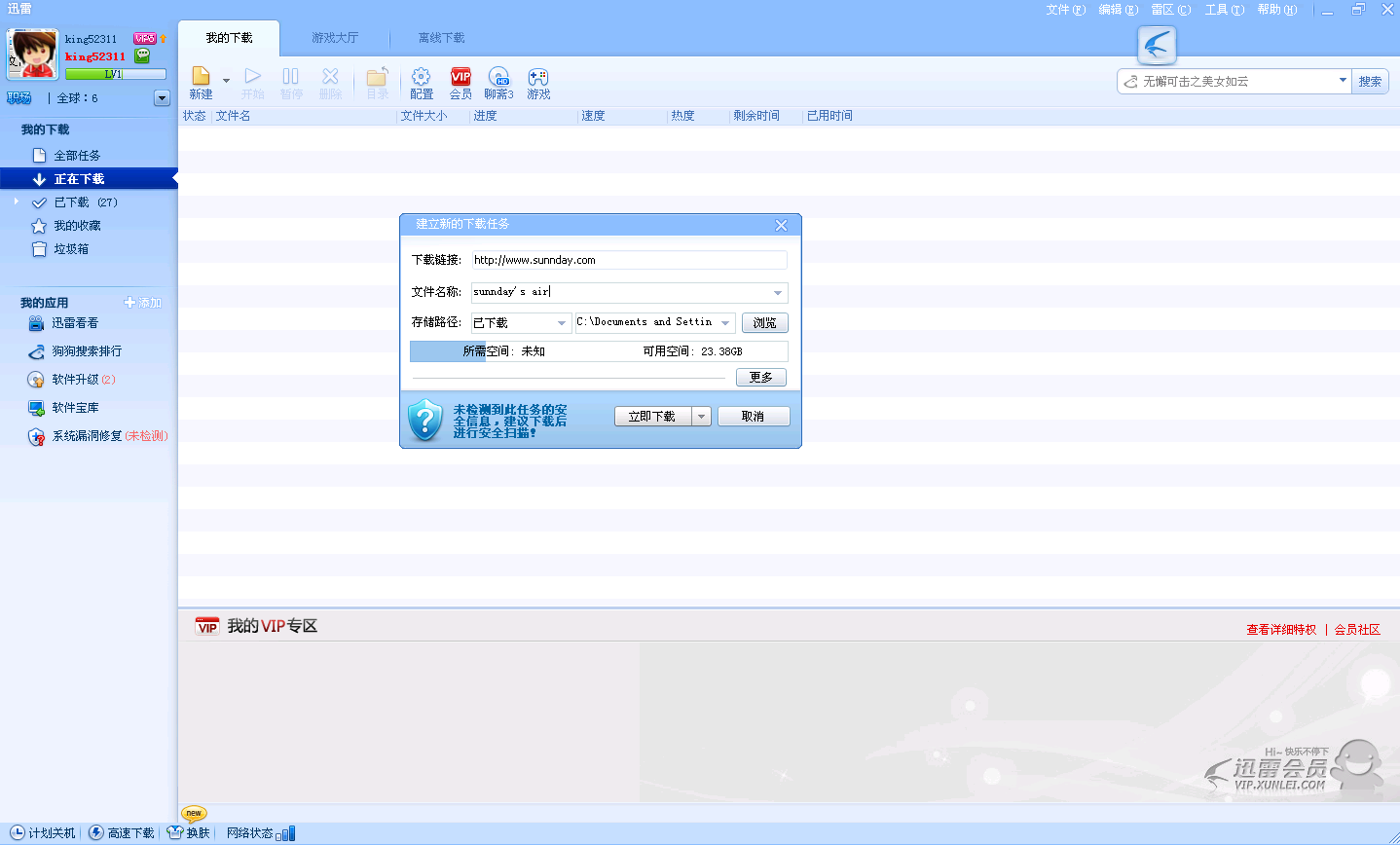Open the chat (聊斋3) toolbar icon
Image resolution: width=1400 pixels, height=845 pixels.
pyautogui.click(x=498, y=83)
